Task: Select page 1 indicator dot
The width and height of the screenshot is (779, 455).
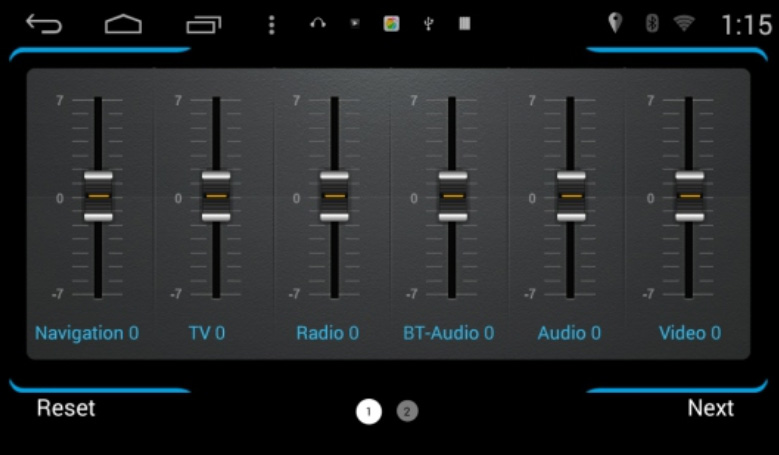Action: click(x=369, y=411)
